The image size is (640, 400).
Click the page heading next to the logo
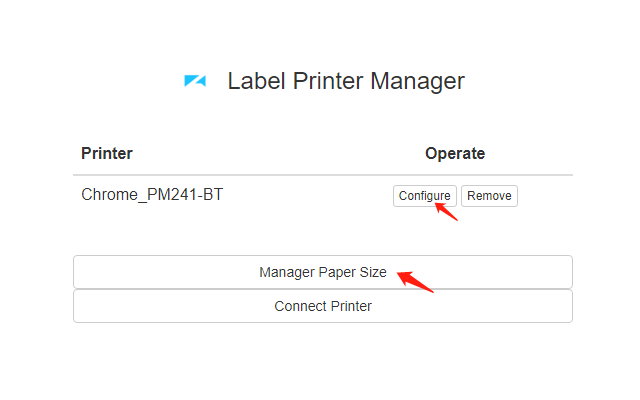pyautogui.click(x=346, y=81)
